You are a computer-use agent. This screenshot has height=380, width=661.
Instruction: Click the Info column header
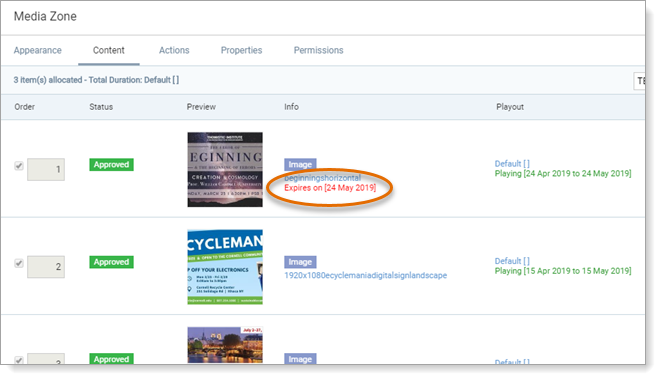pos(291,107)
